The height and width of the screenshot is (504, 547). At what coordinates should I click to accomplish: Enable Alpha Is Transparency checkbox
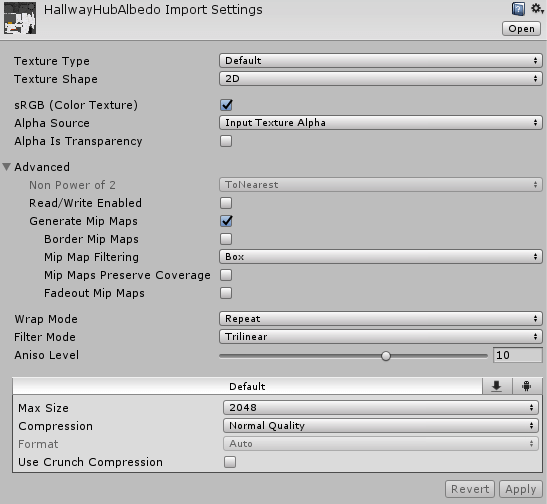226,141
